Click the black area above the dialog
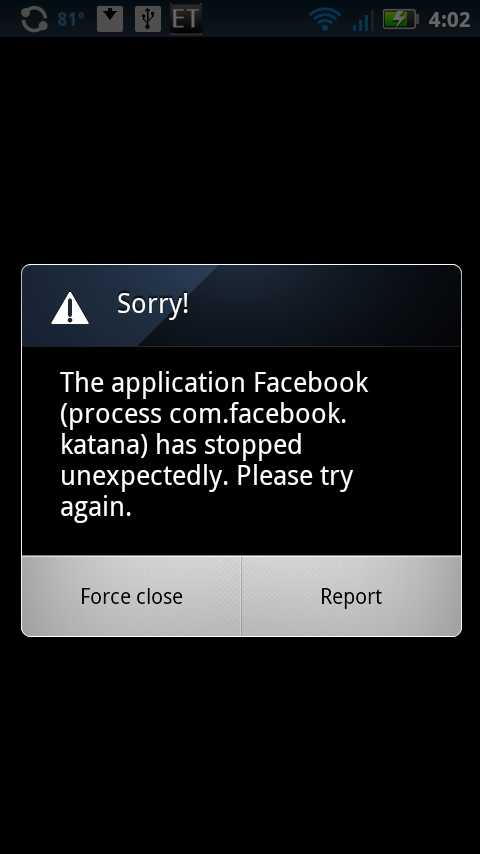The width and height of the screenshot is (480, 854). point(240,151)
